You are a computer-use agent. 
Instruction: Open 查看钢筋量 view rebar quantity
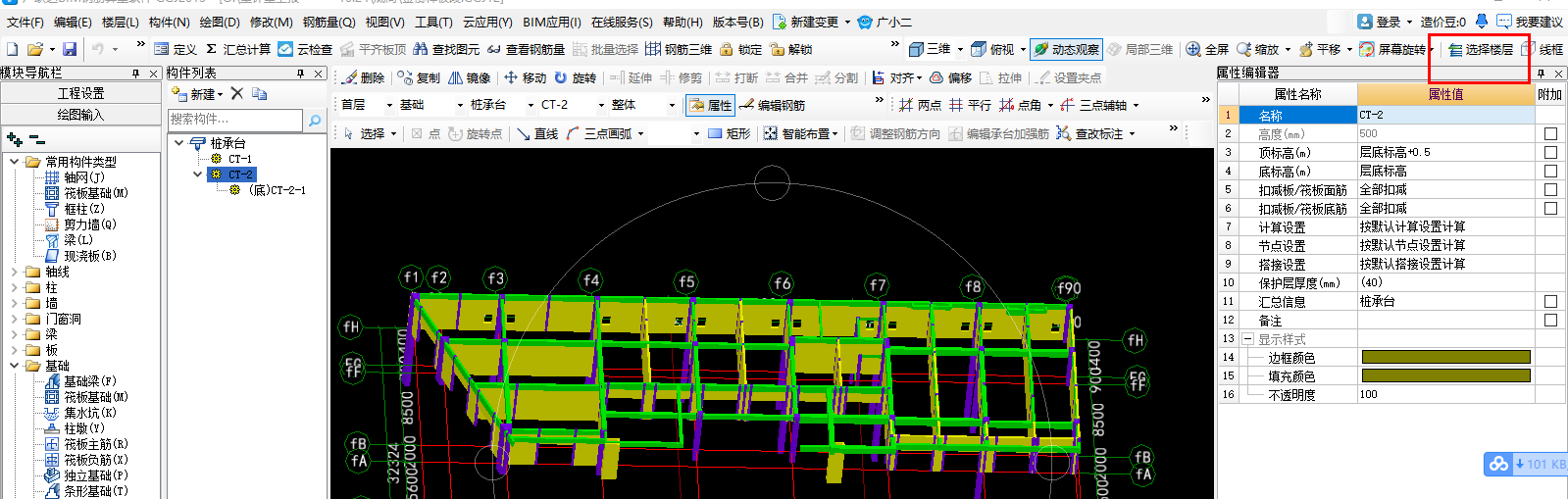[526, 49]
